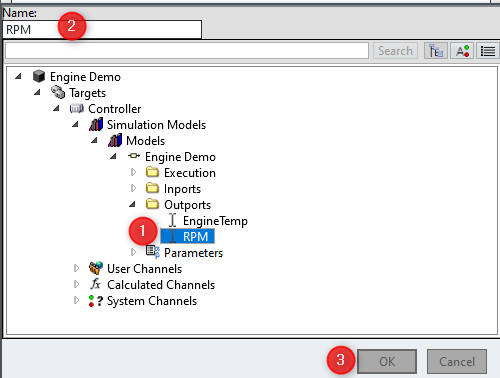
Task: Select the Calculated Channels label
Action: pos(161,285)
